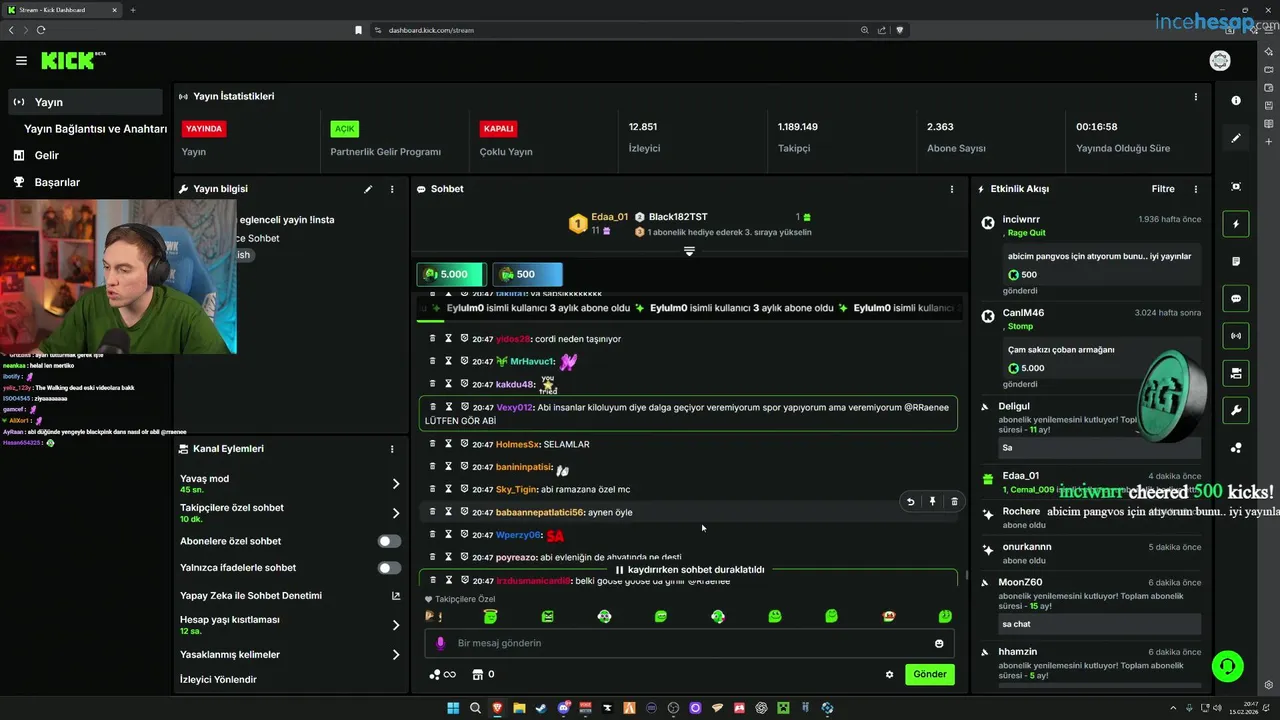Click the CanIM46 entry in activity feed
The image size is (1280, 720).
pos(1023,313)
